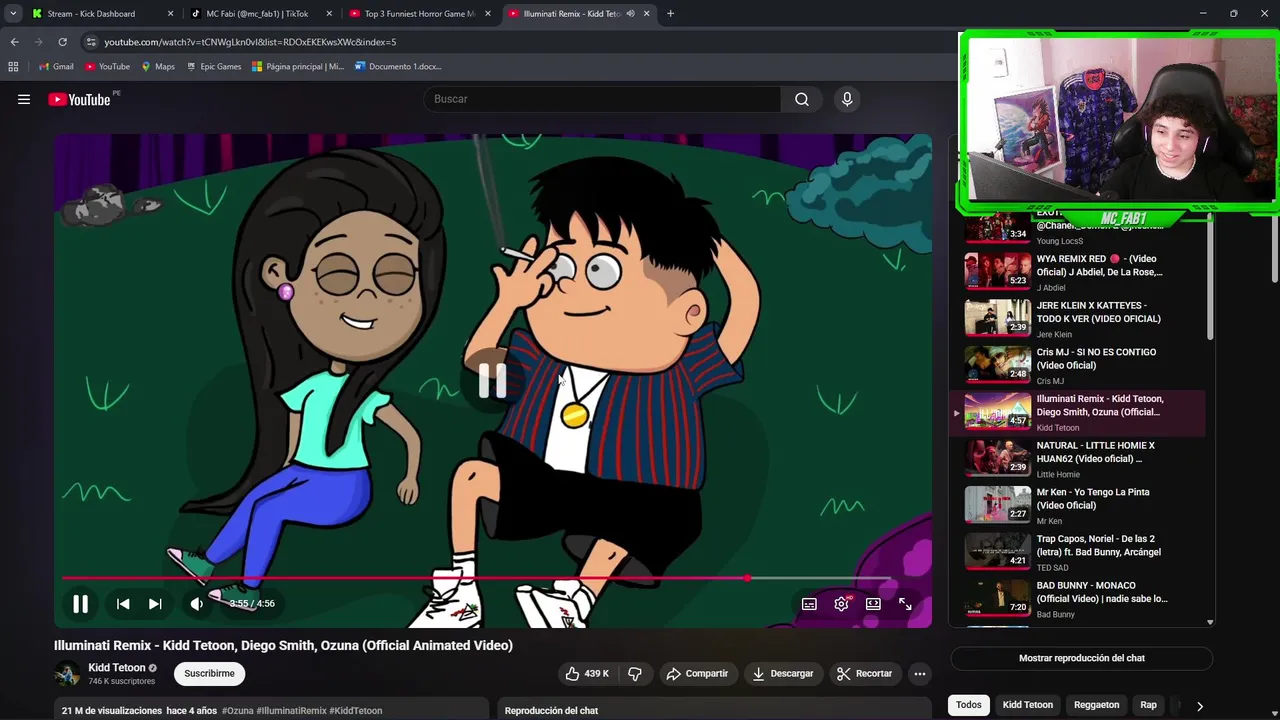Mute the video with the volume icon
1280x720 pixels.
click(197, 604)
